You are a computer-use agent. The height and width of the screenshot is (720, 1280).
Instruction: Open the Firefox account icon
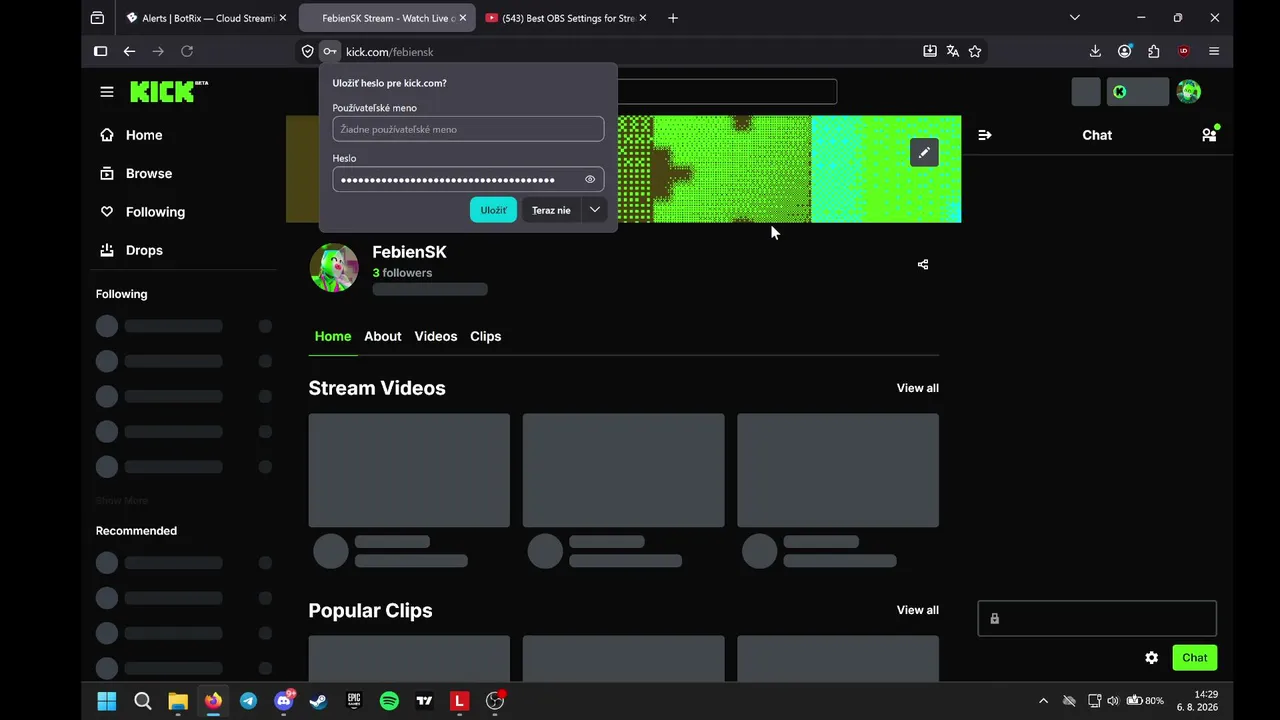1125,51
